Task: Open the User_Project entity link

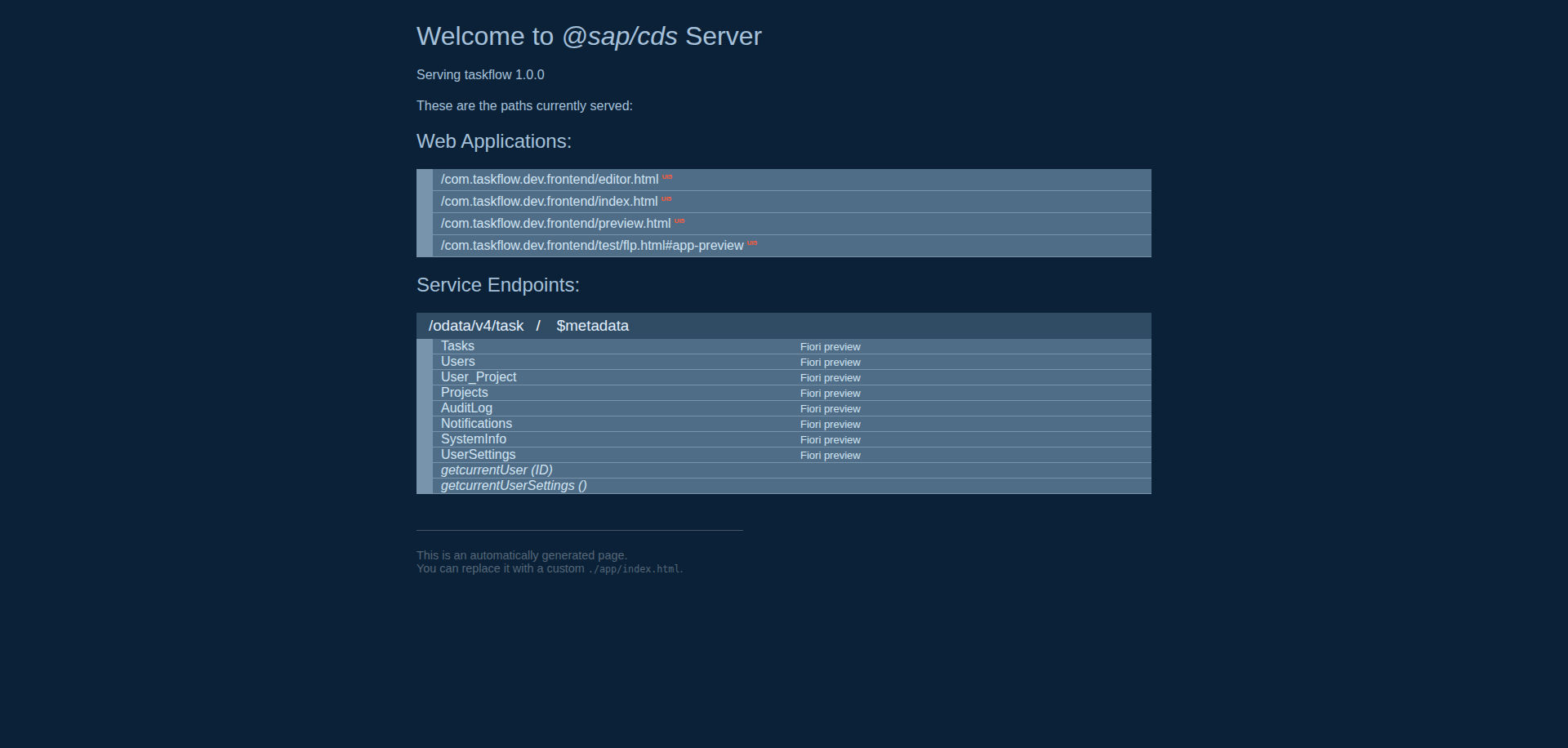Action: click(x=479, y=377)
